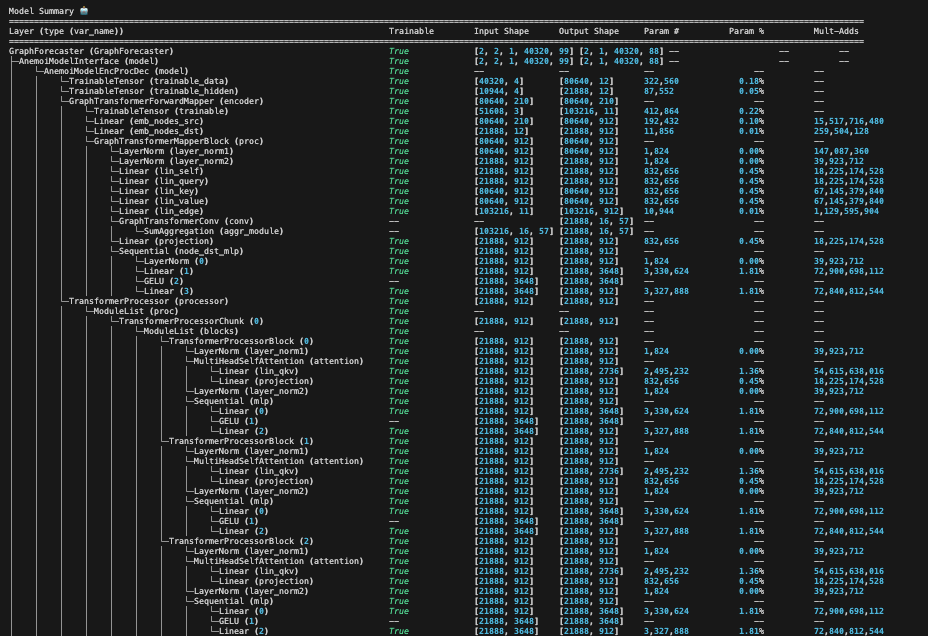The width and height of the screenshot is (928, 636).
Task: Click Mult-Adds value in the lin_key row
Action: pos(849,192)
